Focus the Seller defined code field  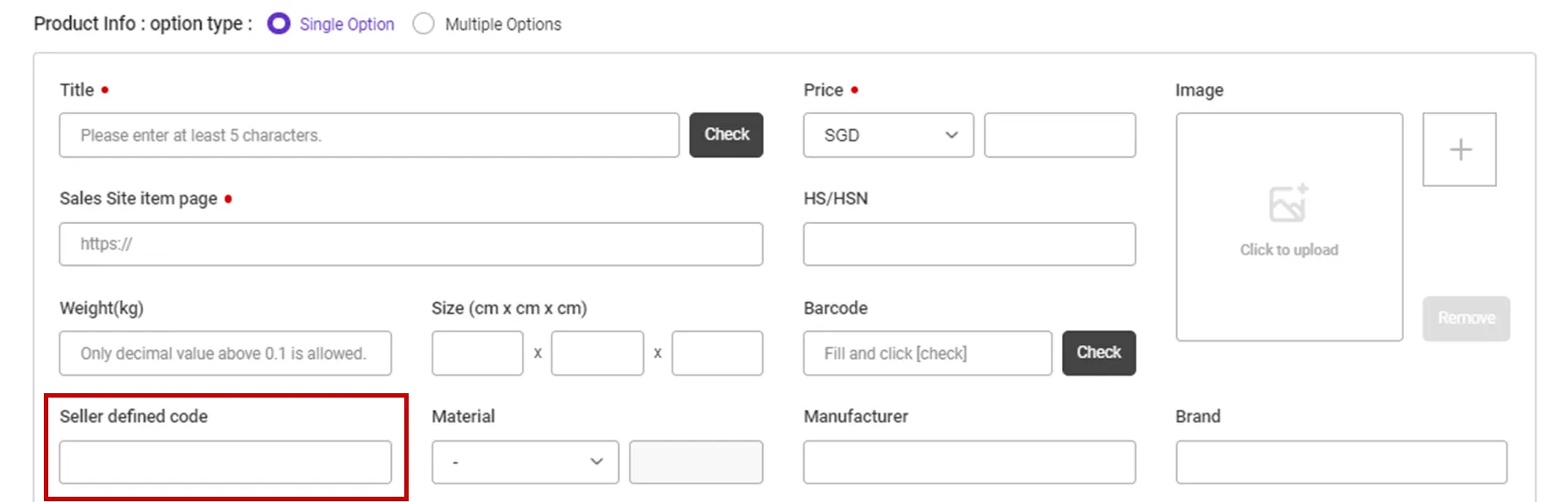[x=225, y=462]
